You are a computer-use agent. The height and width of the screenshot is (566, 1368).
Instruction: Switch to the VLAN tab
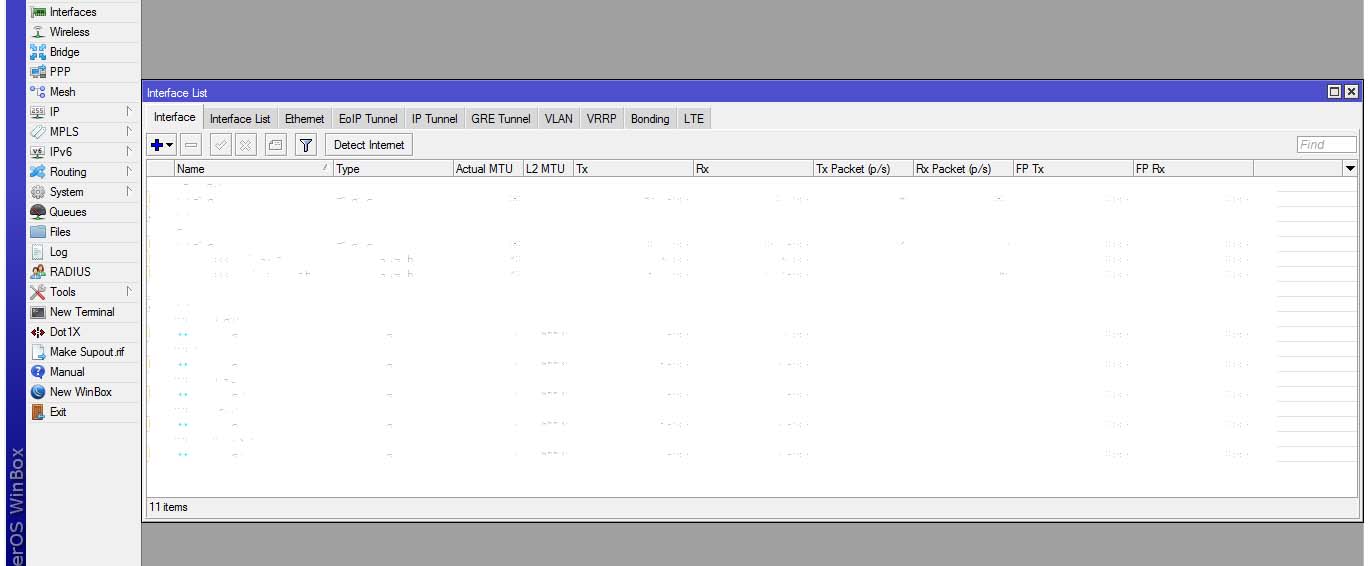(x=559, y=118)
